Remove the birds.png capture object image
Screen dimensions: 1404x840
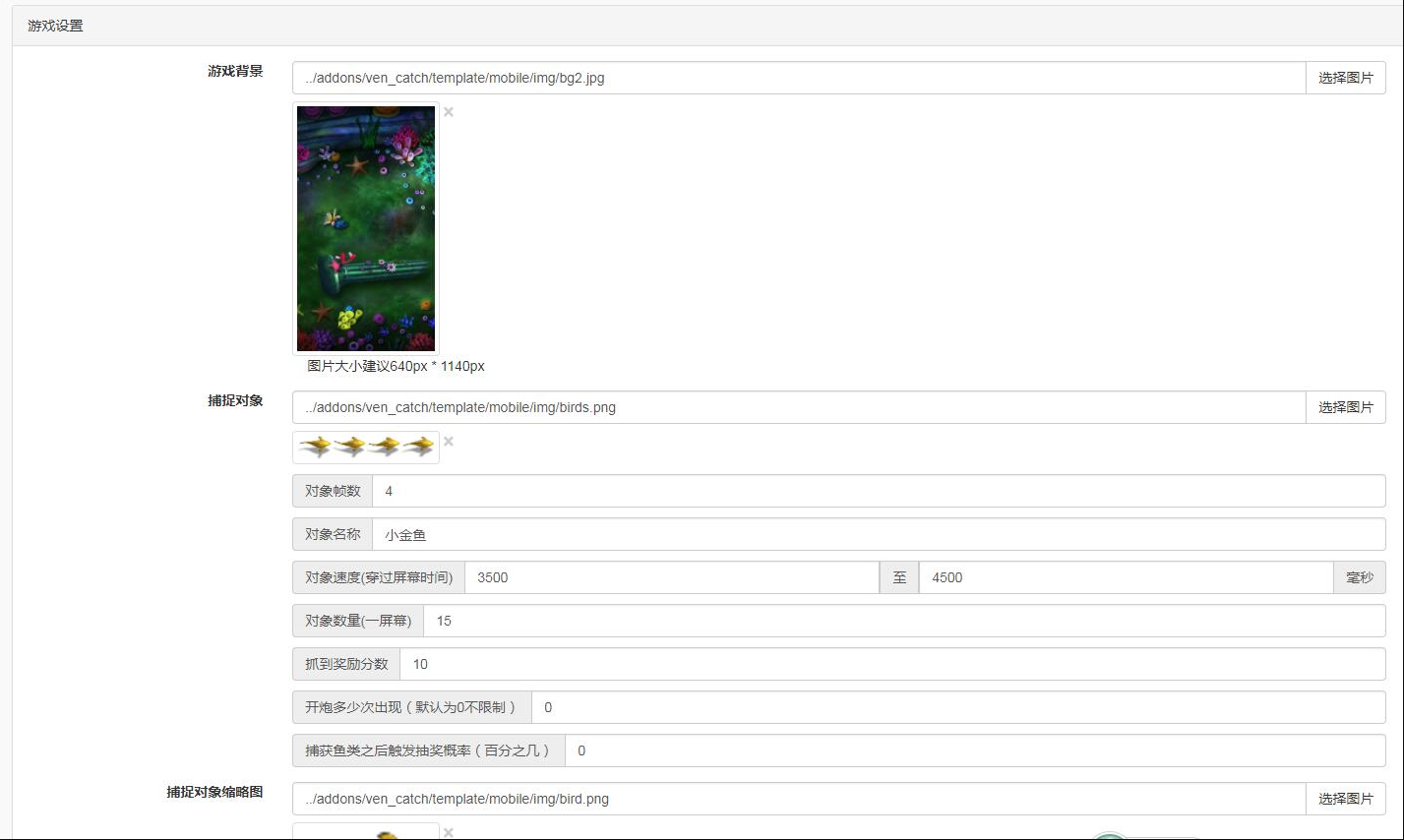pyautogui.click(x=449, y=442)
